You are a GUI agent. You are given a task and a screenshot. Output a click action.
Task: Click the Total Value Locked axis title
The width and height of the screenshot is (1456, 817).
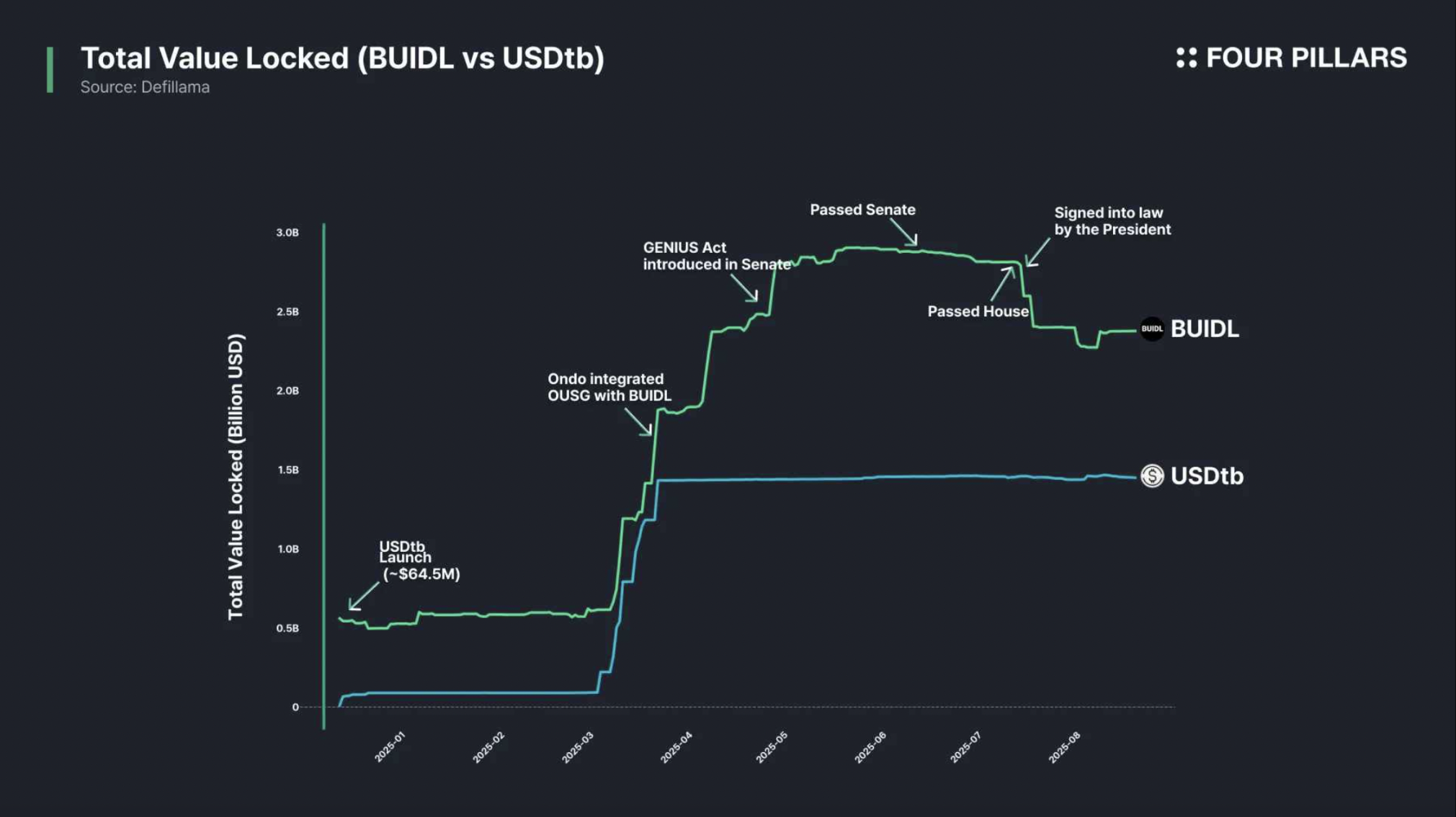(x=236, y=476)
